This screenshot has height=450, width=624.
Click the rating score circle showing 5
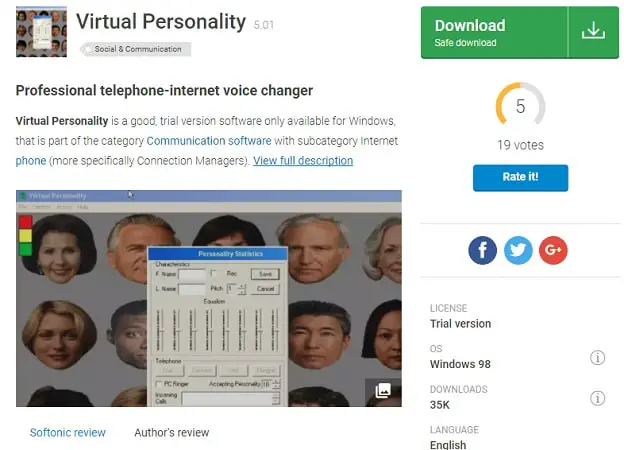point(520,106)
